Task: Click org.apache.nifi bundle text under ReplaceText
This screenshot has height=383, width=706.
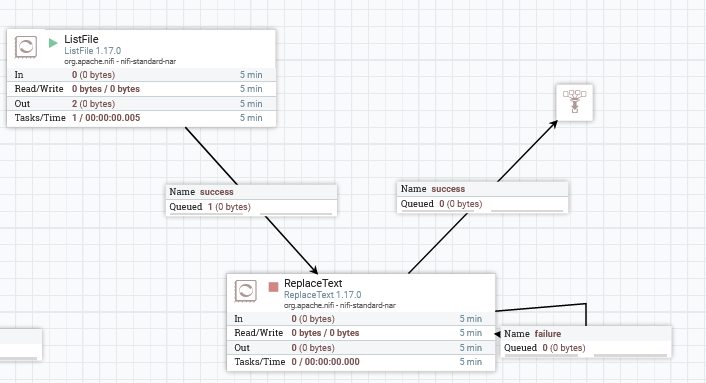Action: click(x=339, y=306)
